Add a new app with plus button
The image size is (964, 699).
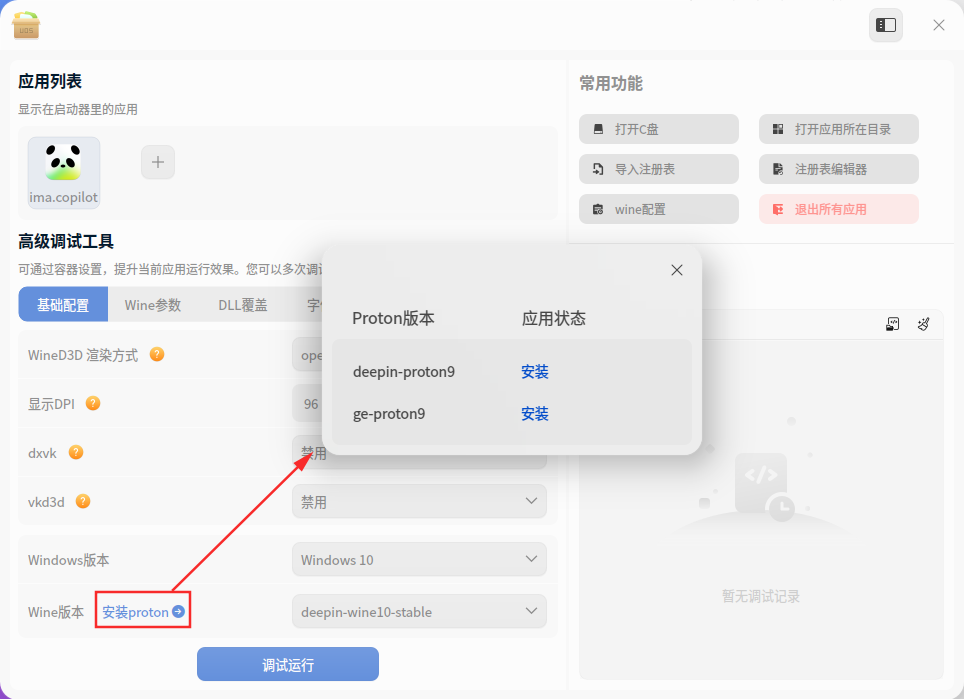point(158,162)
